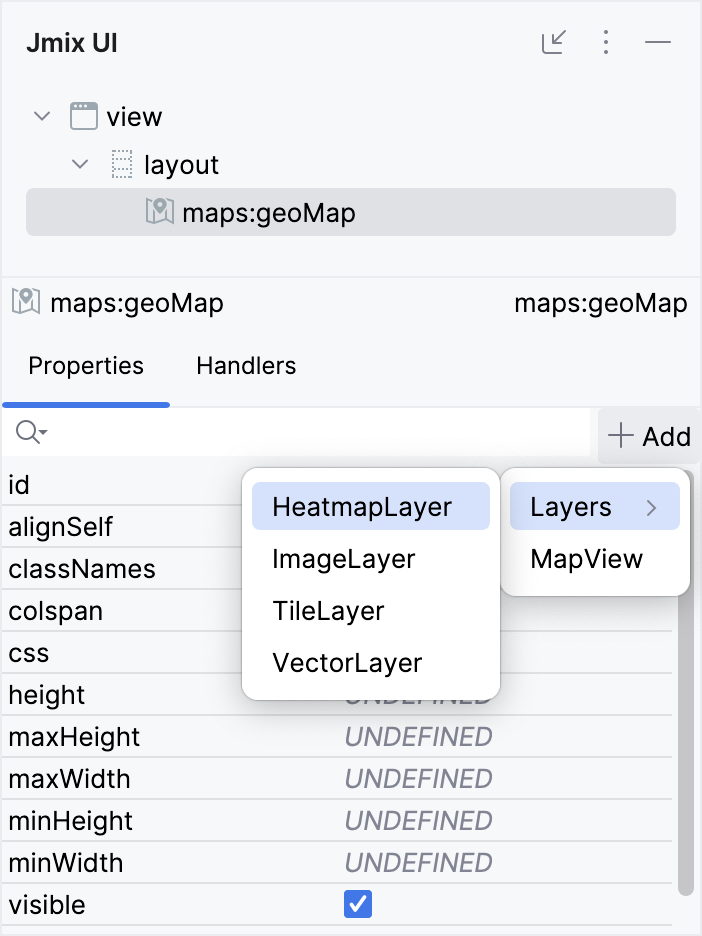Click the jump-to-source arrow icon in panel header

point(554,43)
